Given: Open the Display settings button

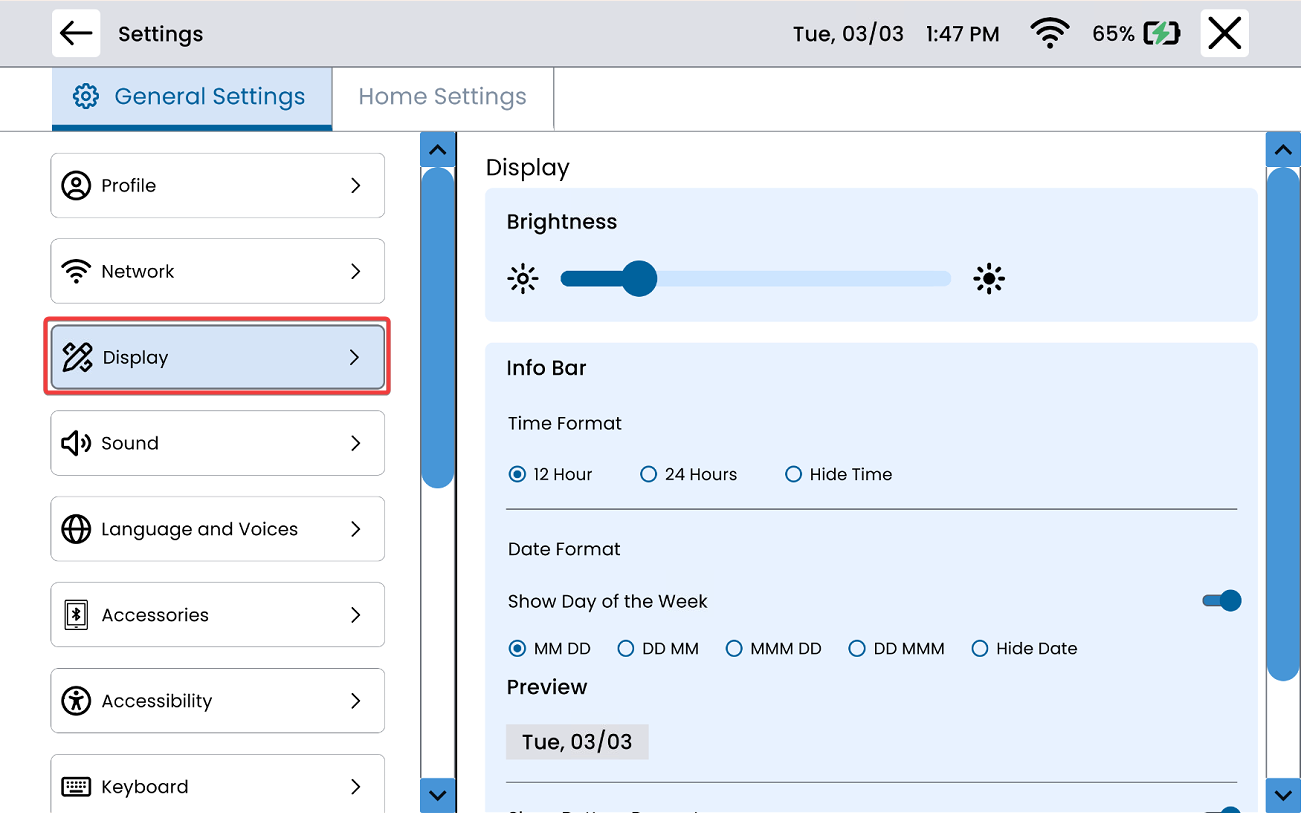Looking at the screenshot, I should coord(217,357).
